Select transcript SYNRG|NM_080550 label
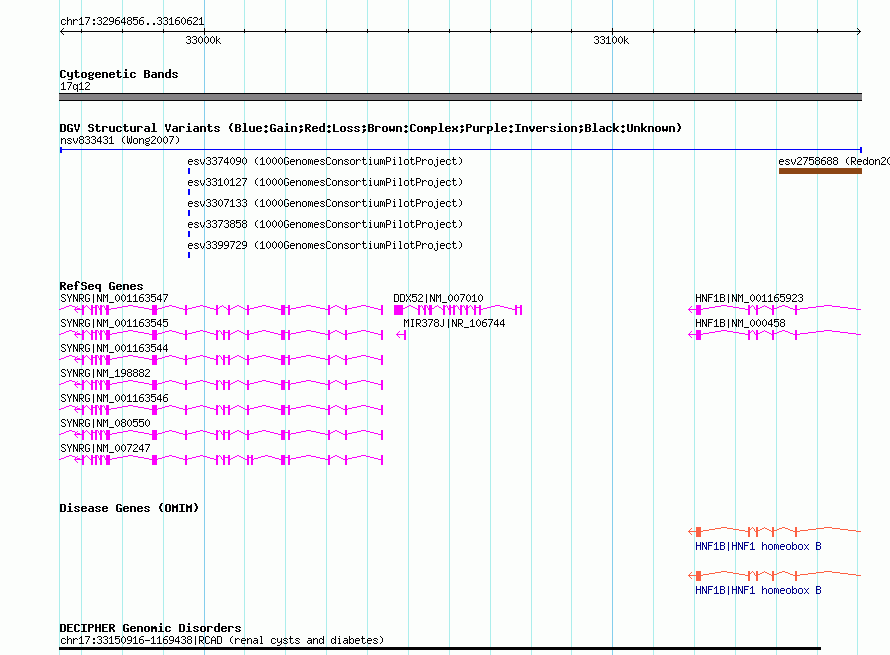Screen dimensions: 890x655 pyautogui.click(x=105, y=423)
